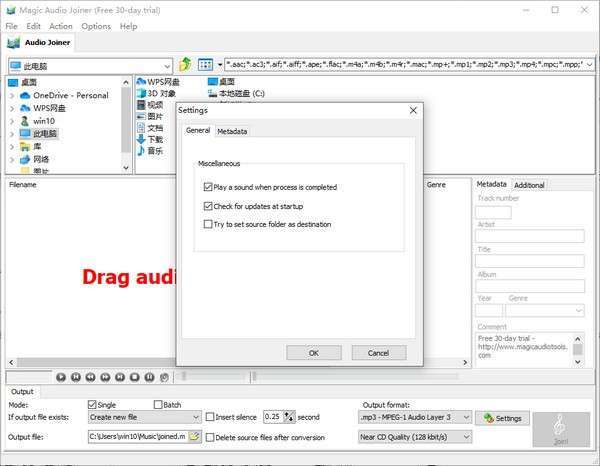
Task: Enable the Insert silence checkbox
Action: (x=210, y=417)
